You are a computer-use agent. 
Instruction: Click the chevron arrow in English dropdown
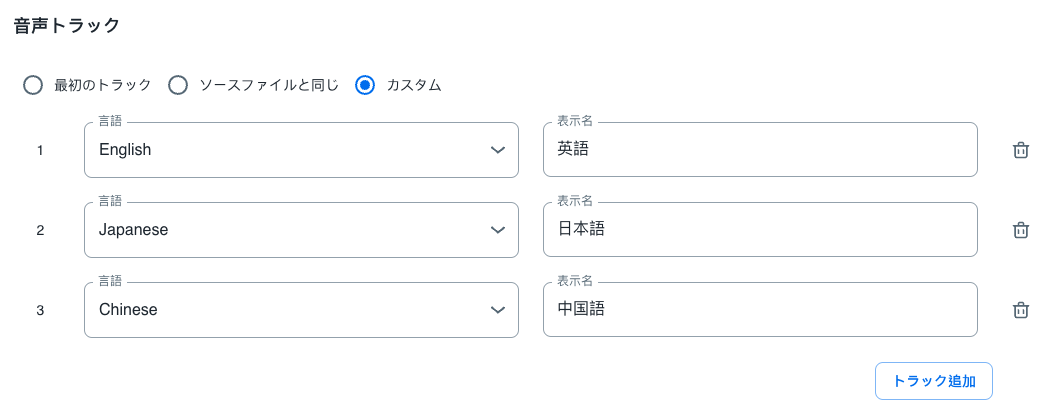click(498, 150)
